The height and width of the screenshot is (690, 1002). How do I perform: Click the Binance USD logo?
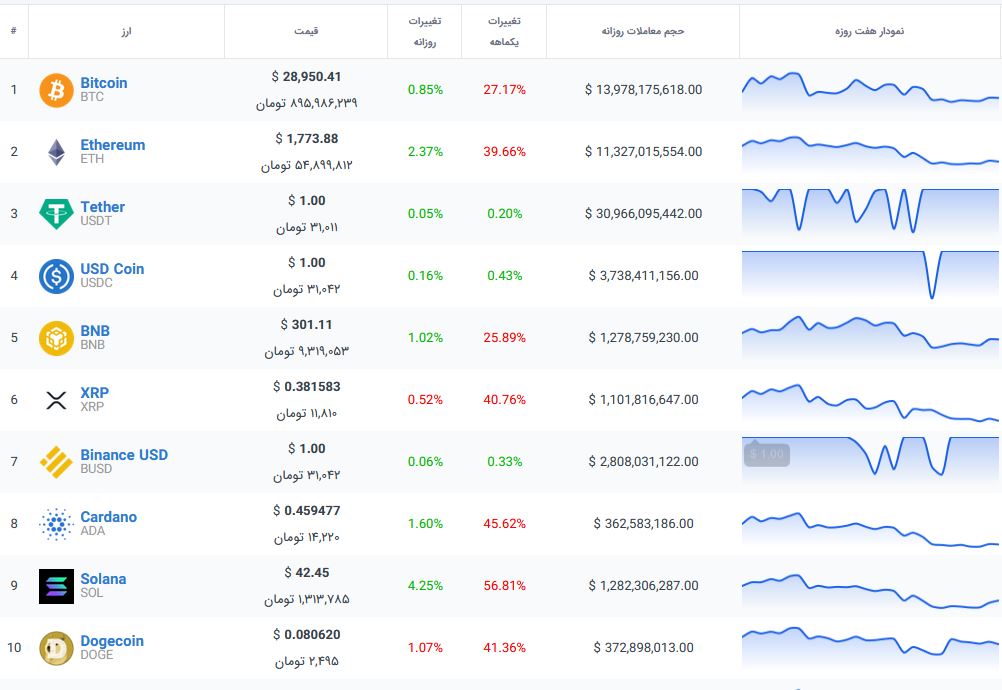point(56,462)
